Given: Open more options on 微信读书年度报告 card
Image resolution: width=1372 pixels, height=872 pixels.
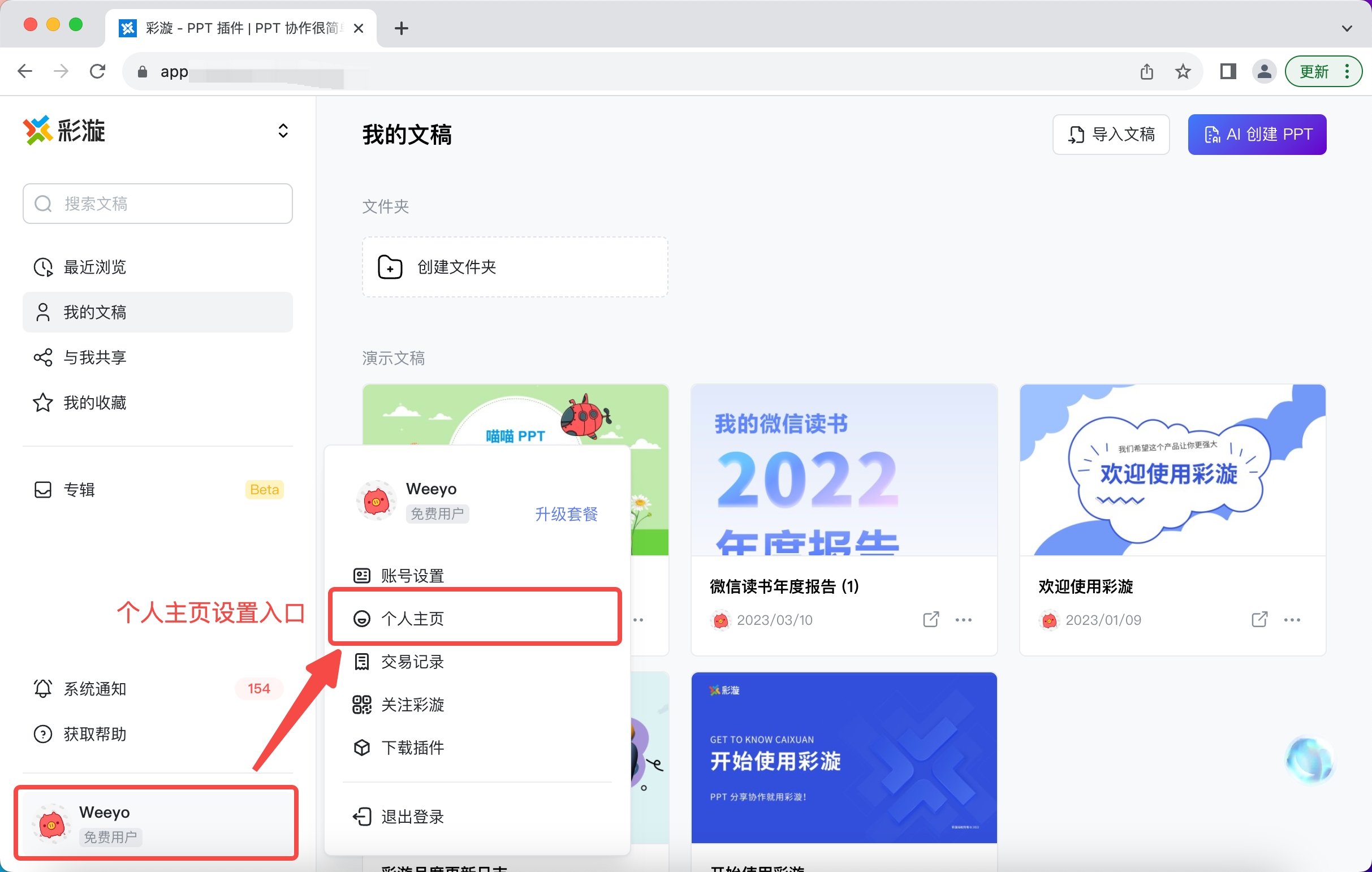Looking at the screenshot, I should 964,620.
